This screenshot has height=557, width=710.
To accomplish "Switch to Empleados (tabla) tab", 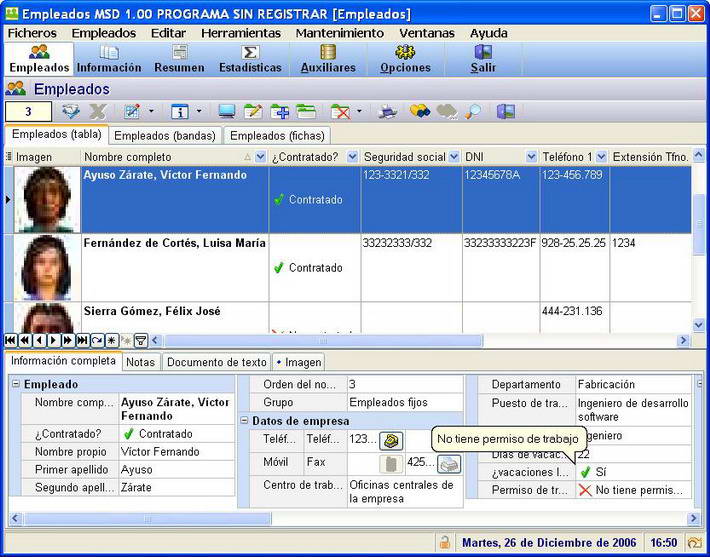I will coord(57,134).
